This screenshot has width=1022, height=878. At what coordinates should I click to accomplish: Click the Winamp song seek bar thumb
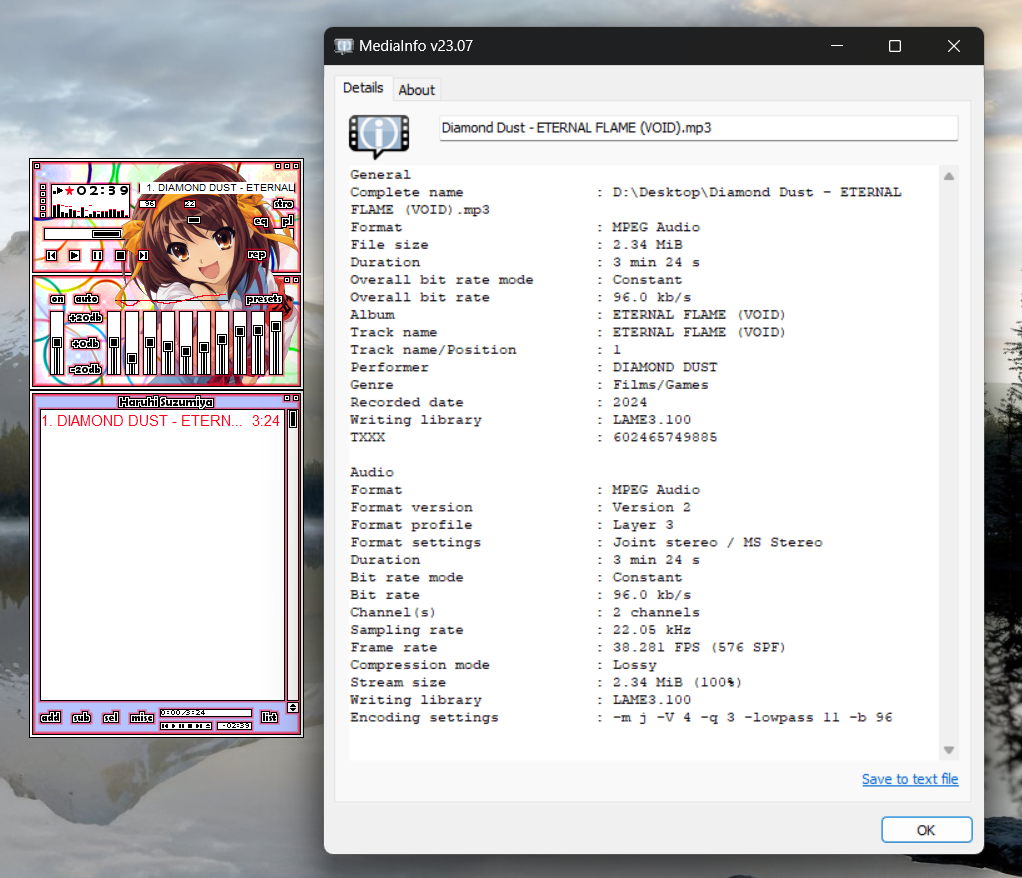point(106,234)
